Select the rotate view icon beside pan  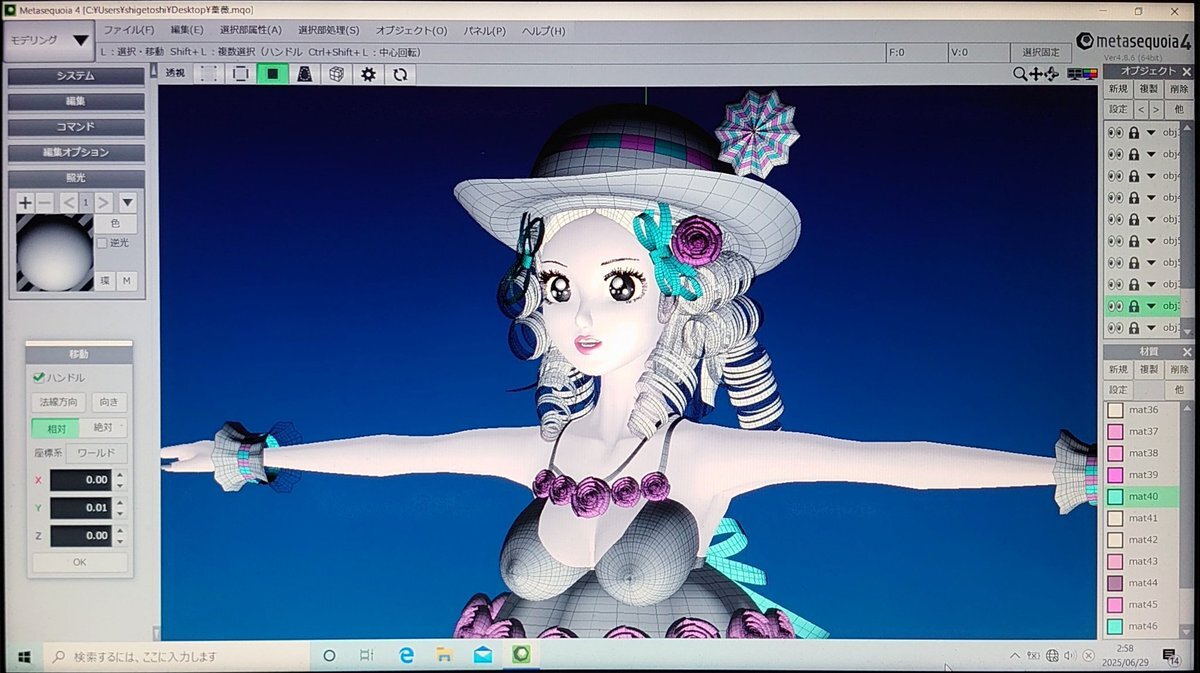click(x=1052, y=74)
